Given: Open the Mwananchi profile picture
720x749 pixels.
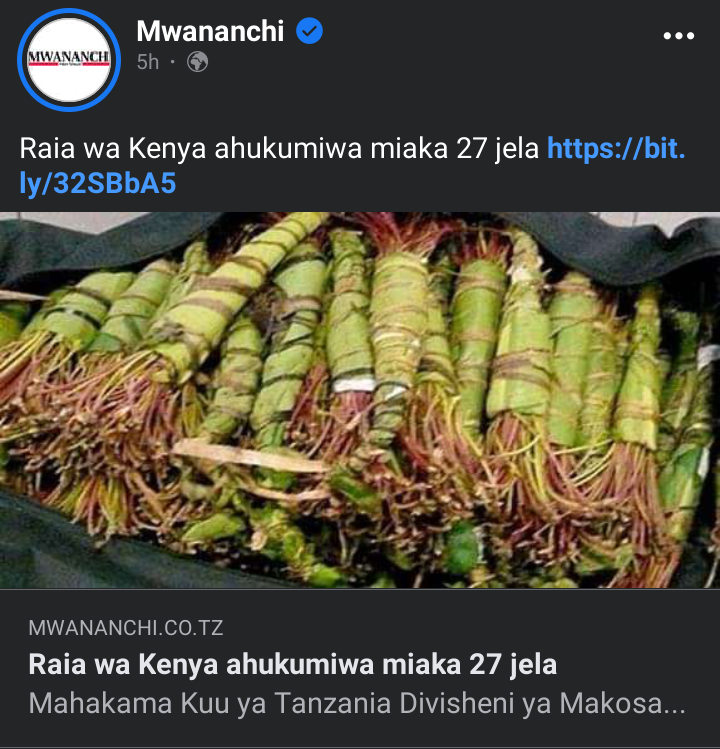Looking at the screenshot, I should click(69, 60).
